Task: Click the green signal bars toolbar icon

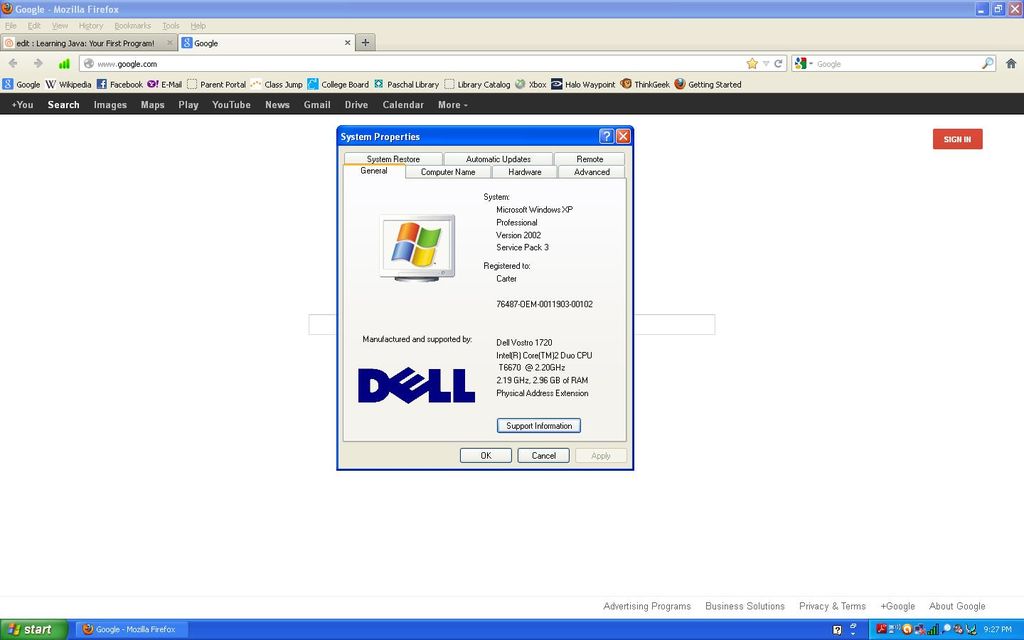Action: click(63, 63)
